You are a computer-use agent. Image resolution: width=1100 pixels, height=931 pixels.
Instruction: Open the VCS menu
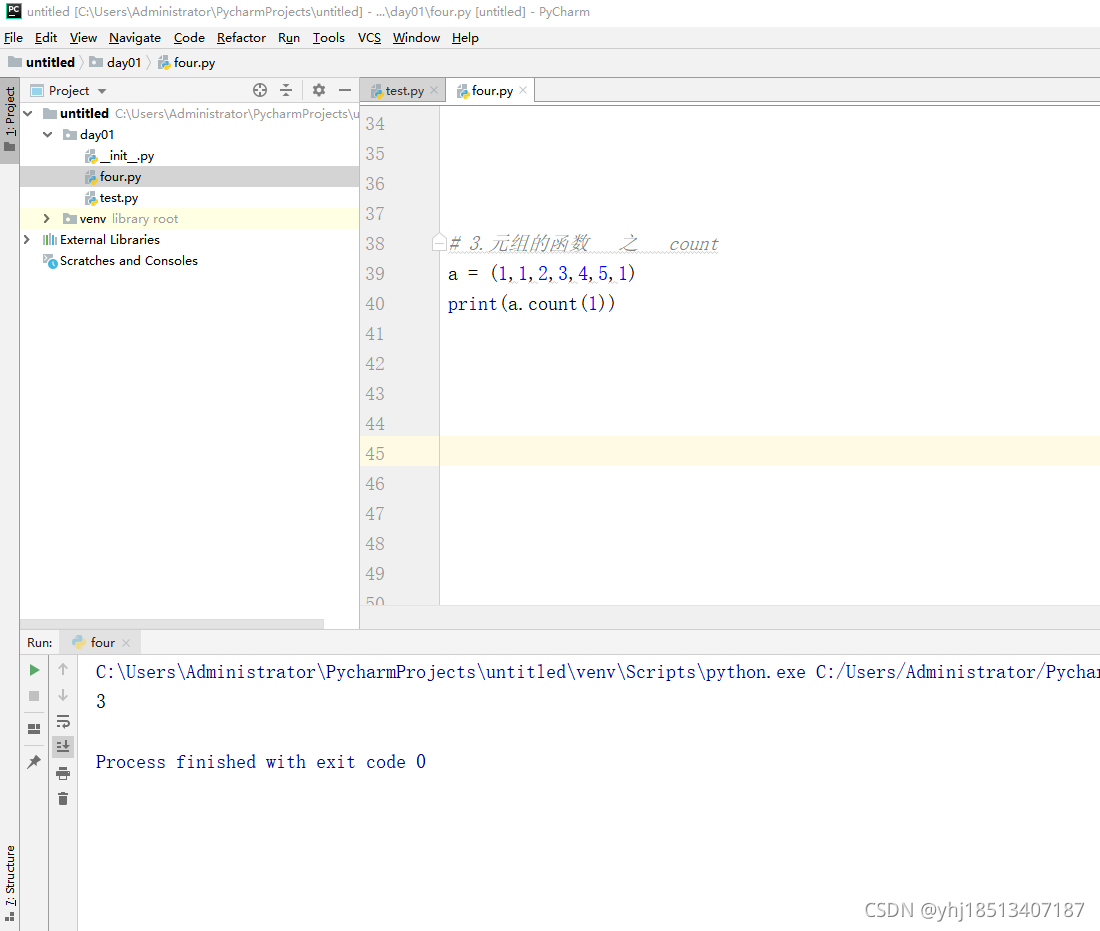(x=369, y=37)
